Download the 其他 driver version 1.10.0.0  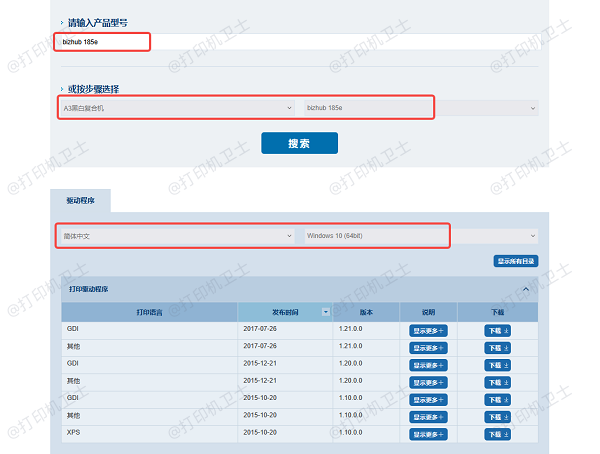click(x=498, y=417)
